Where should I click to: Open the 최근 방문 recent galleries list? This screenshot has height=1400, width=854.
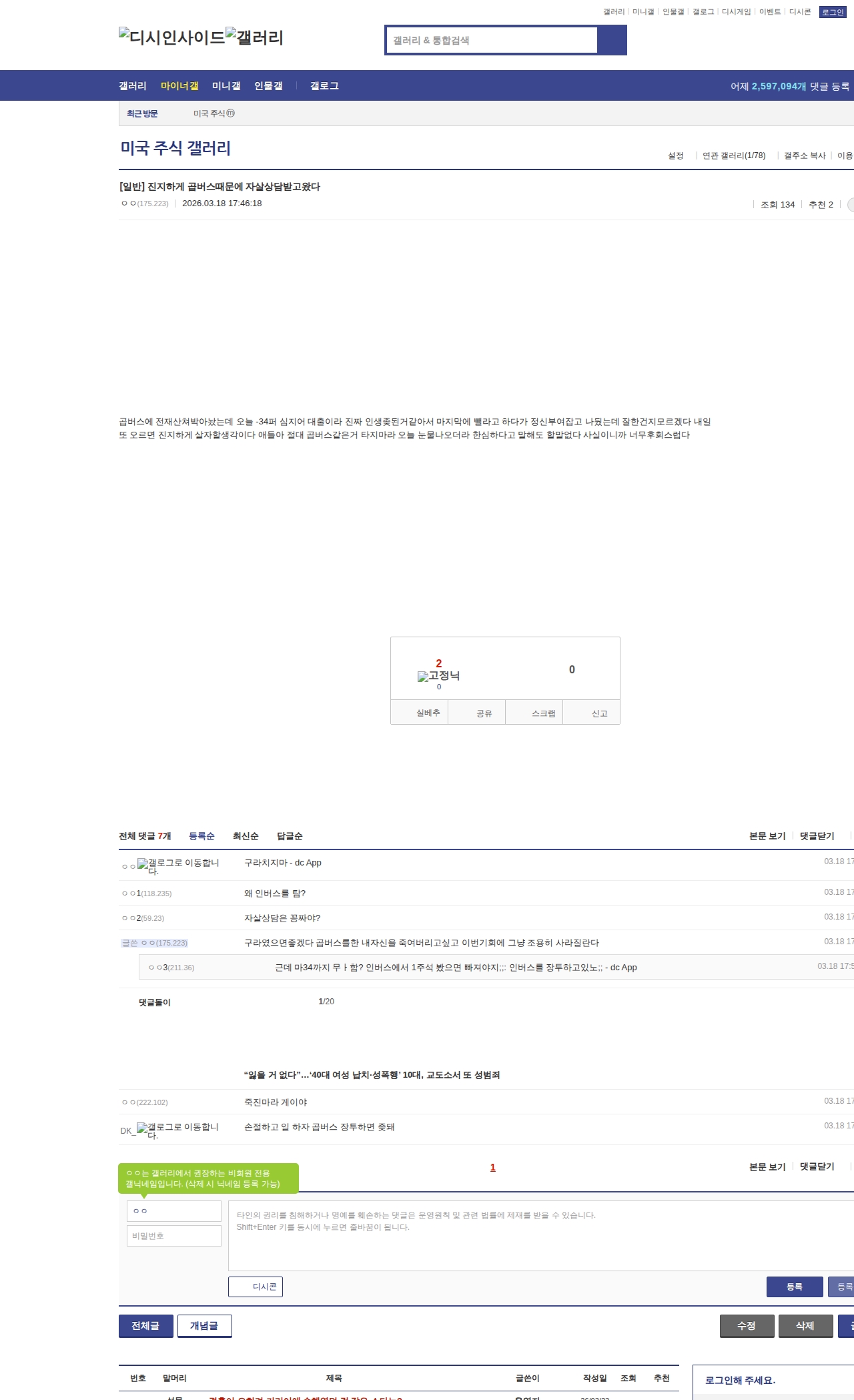[142, 113]
